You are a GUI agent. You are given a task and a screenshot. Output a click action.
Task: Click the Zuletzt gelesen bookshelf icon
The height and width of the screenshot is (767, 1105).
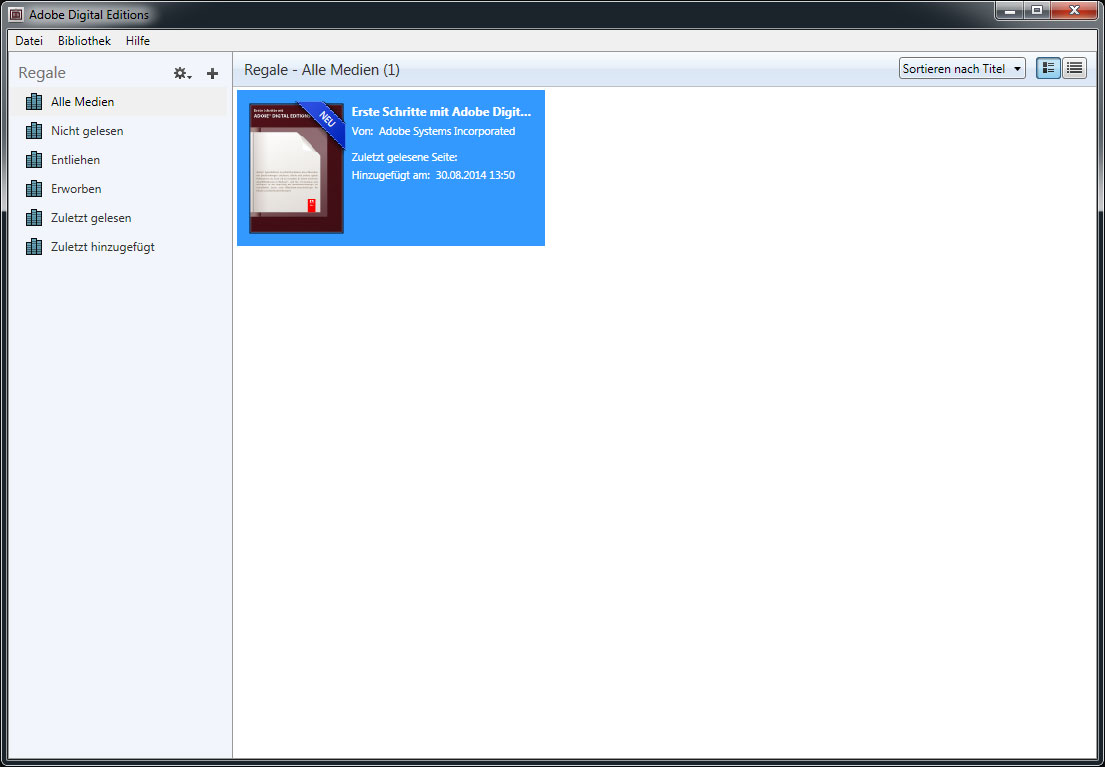(x=34, y=218)
